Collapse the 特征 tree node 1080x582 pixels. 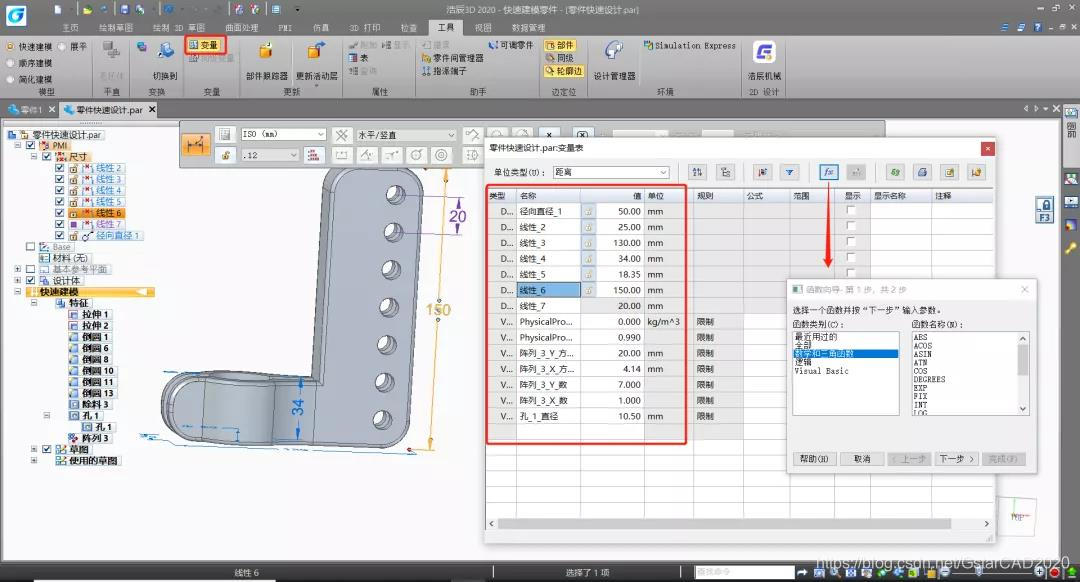pyautogui.click(x=33, y=303)
